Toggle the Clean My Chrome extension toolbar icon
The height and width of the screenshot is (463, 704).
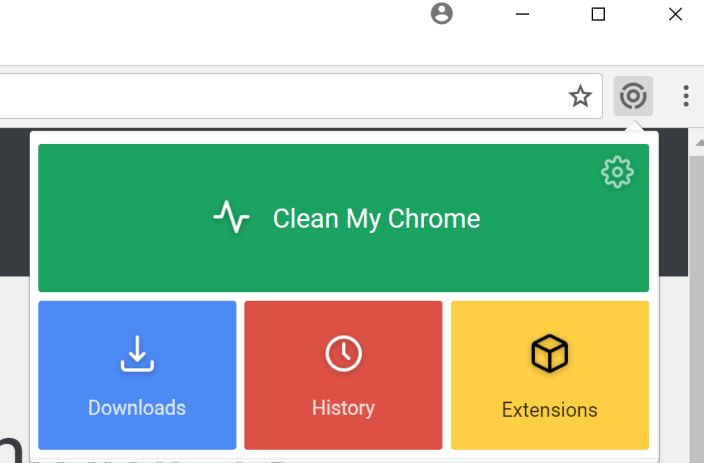(632, 96)
